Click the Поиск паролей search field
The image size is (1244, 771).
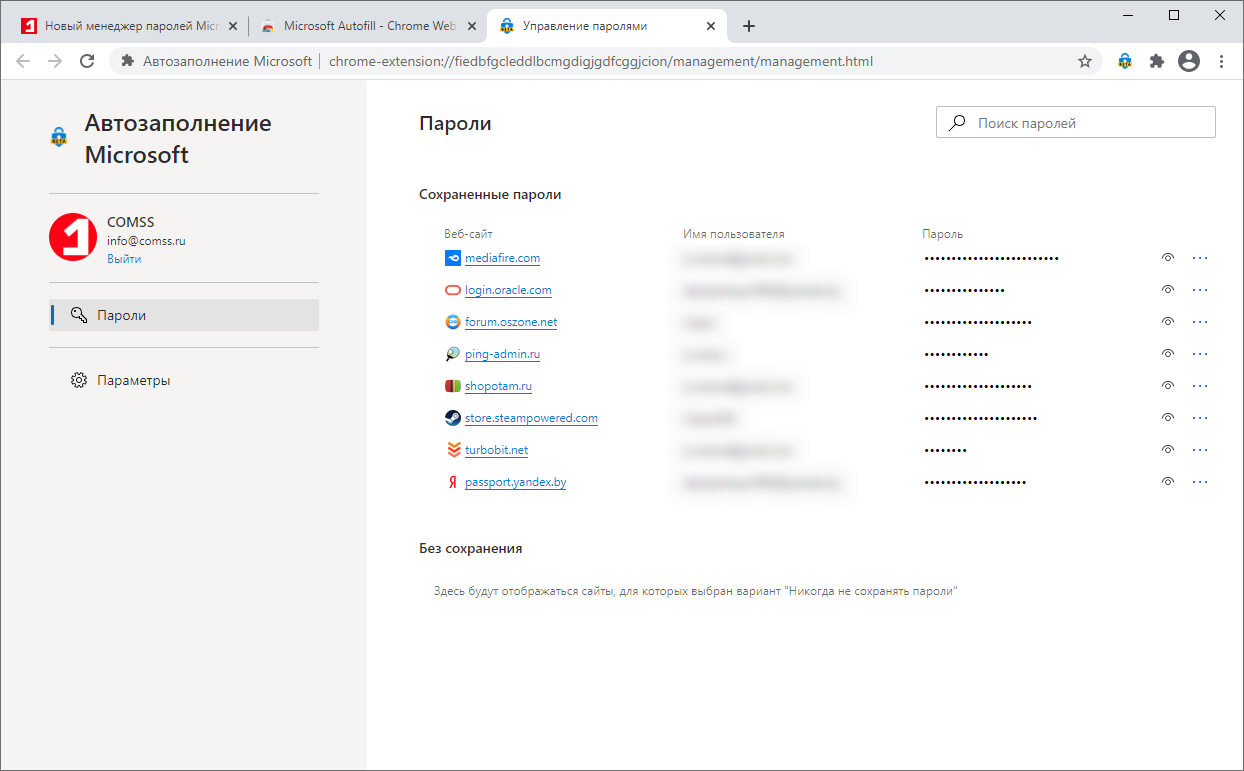(x=1076, y=123)
